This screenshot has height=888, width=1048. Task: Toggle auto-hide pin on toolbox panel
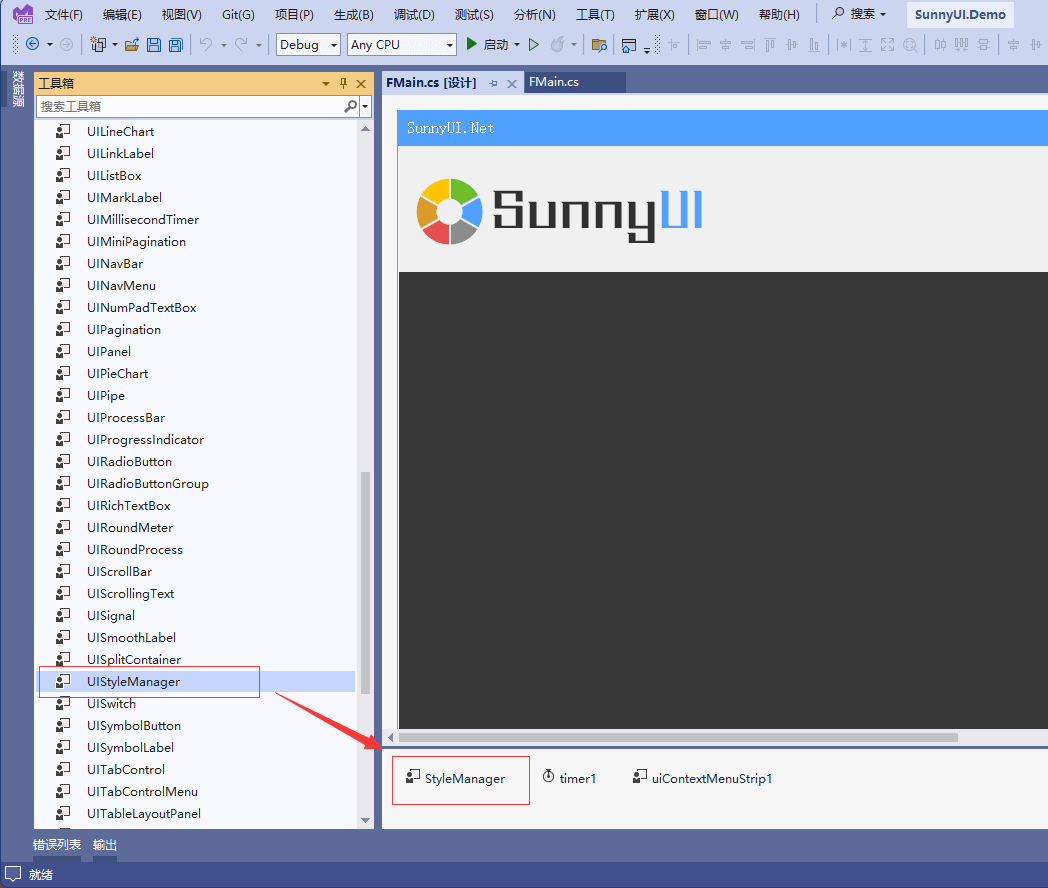pyautogui.click(x=344, y=84)
